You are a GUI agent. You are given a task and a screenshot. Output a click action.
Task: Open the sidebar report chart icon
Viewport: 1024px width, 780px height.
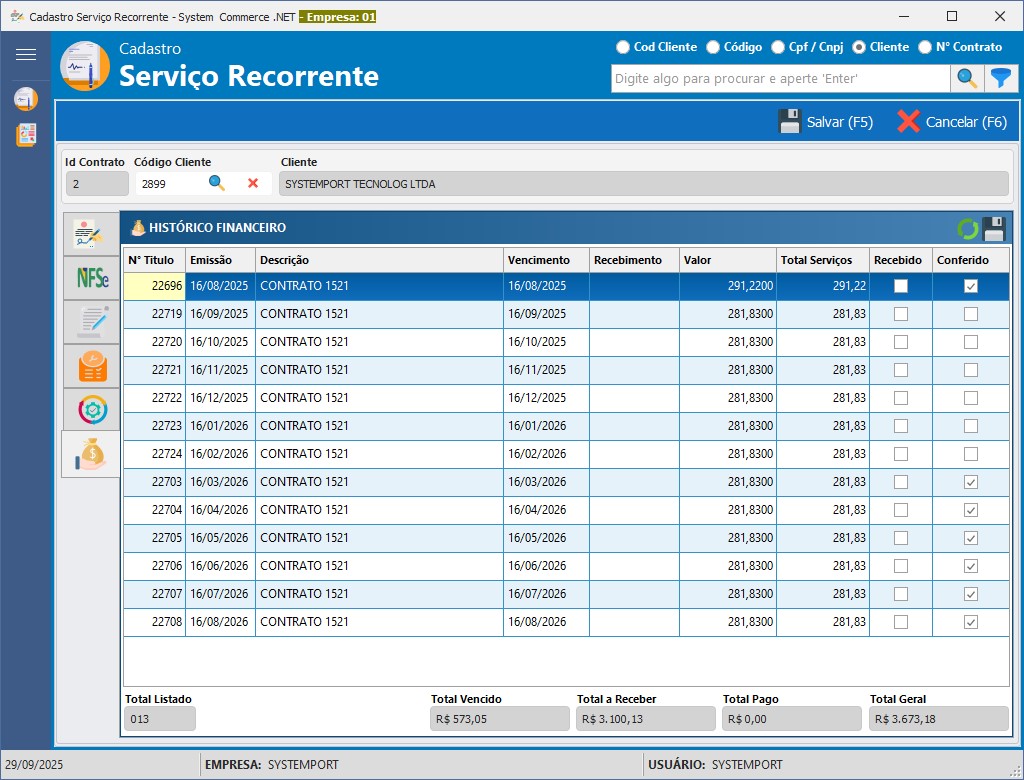tap(26, 135)
